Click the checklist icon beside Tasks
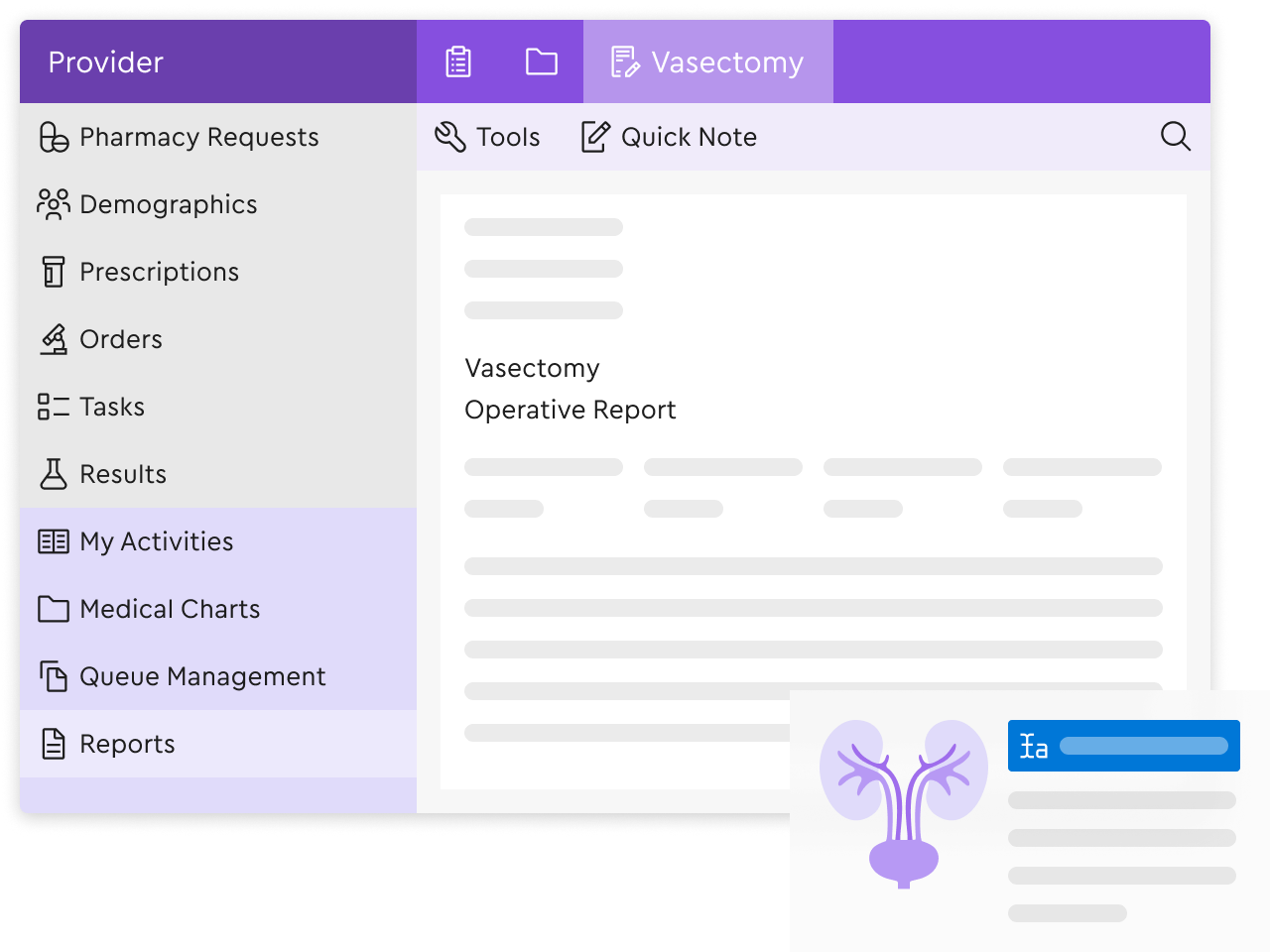 [53, 407]
